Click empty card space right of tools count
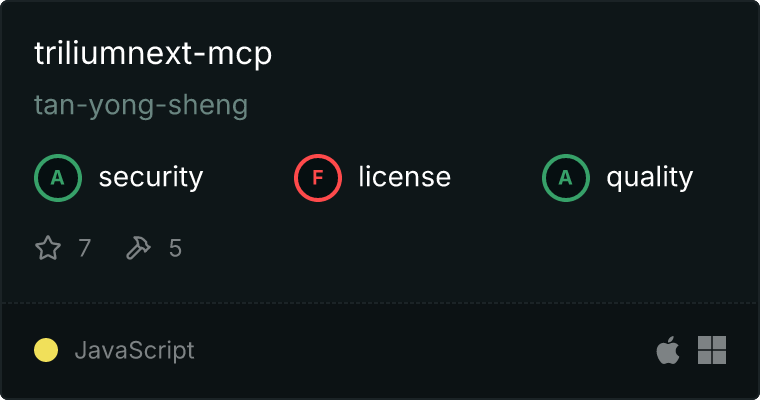 point(436,248)
